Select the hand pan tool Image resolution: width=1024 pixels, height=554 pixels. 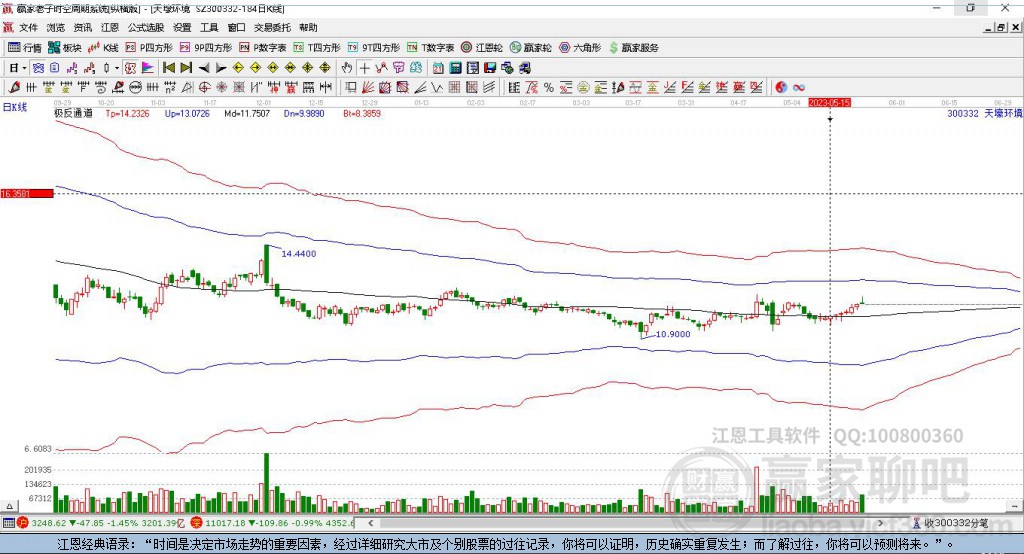tap(347, 68)
